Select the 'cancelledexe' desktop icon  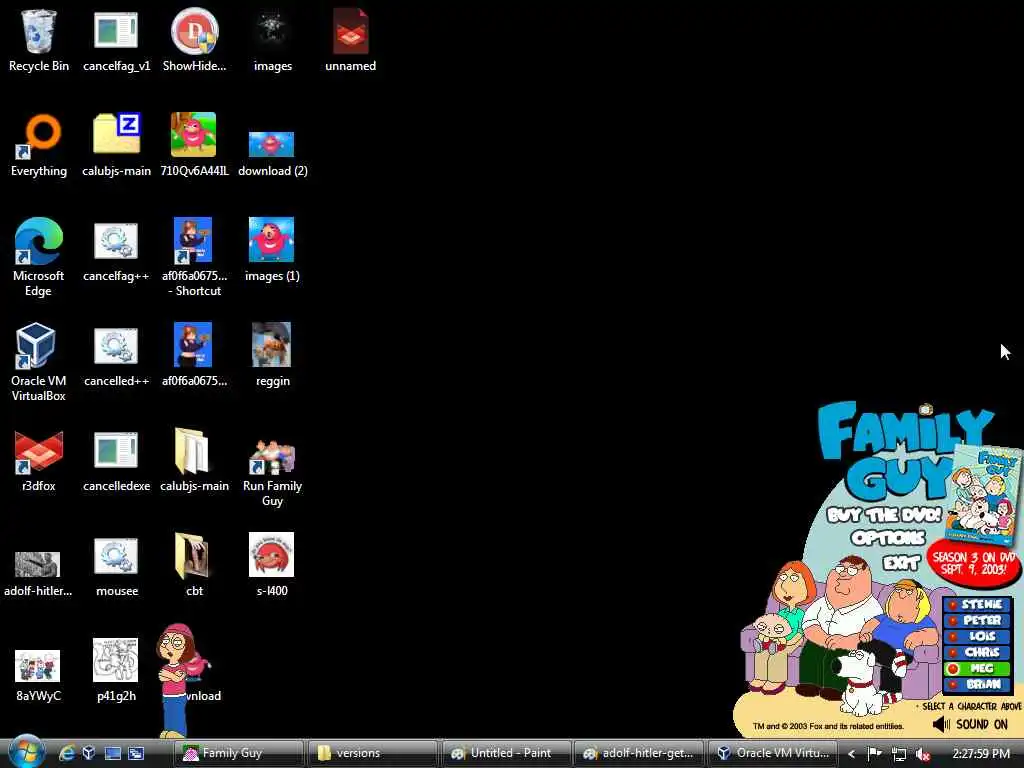116,460
